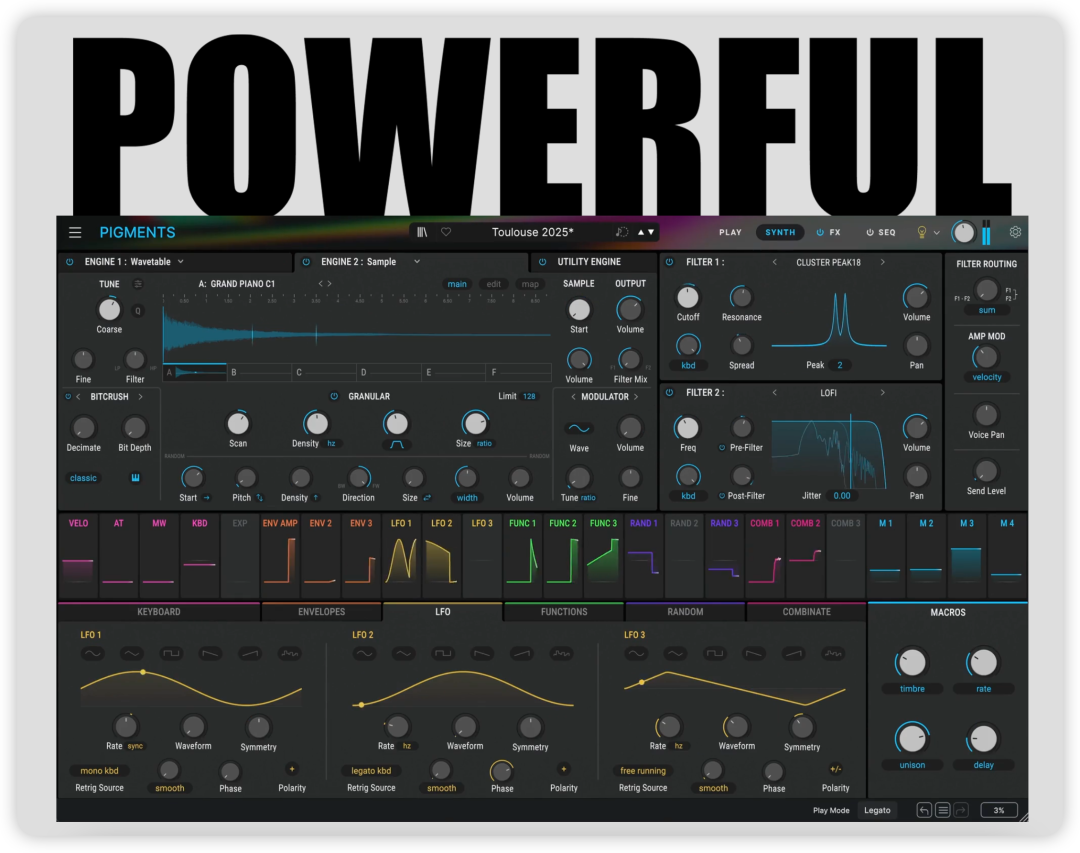Viewport: 1080px width, 853px height.
Task: Click the undo arrow in status bar
Action: (924, 810)
